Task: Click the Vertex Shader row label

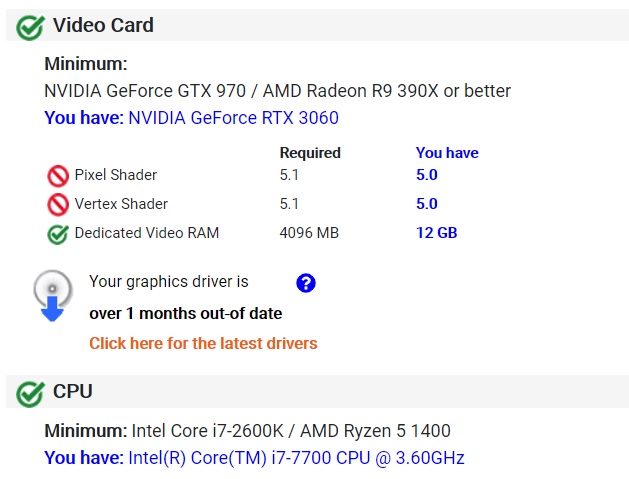Action: pos(121,204)
